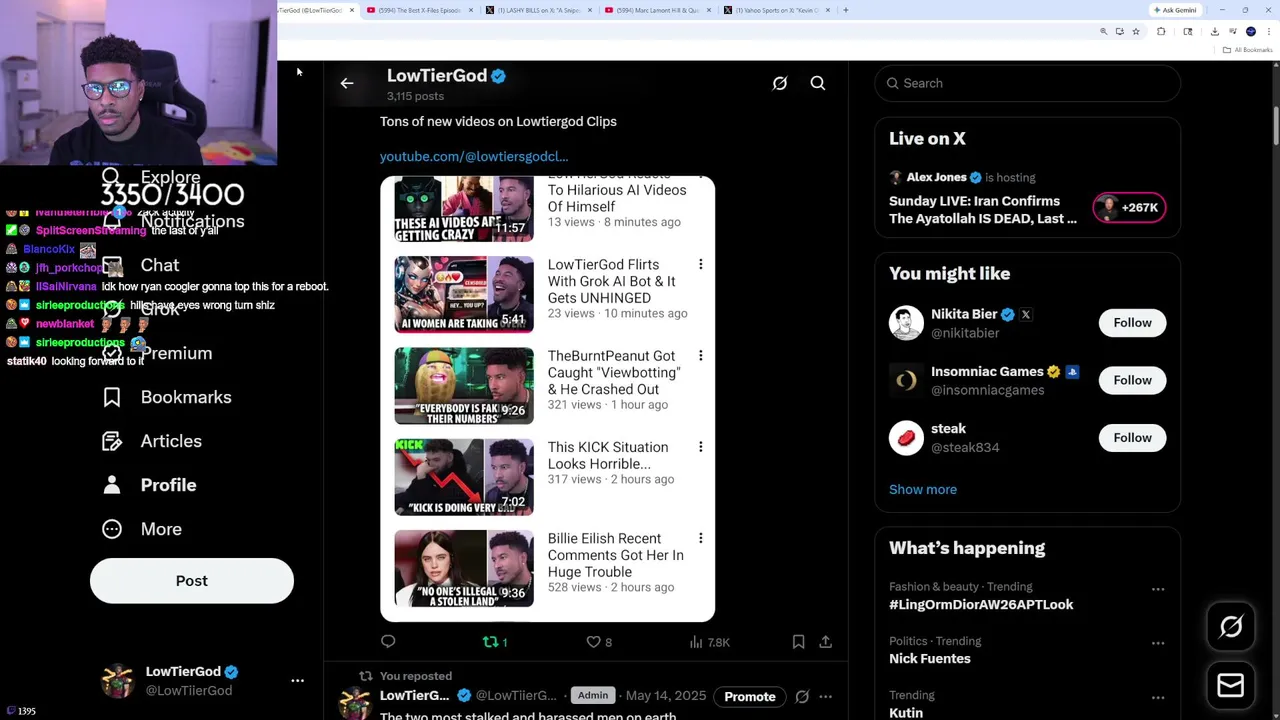This screenshot has width=1280, height=720.
Task: Open the More menu in the sidebar
Action: pyautogui.click(x=161, y=529)
